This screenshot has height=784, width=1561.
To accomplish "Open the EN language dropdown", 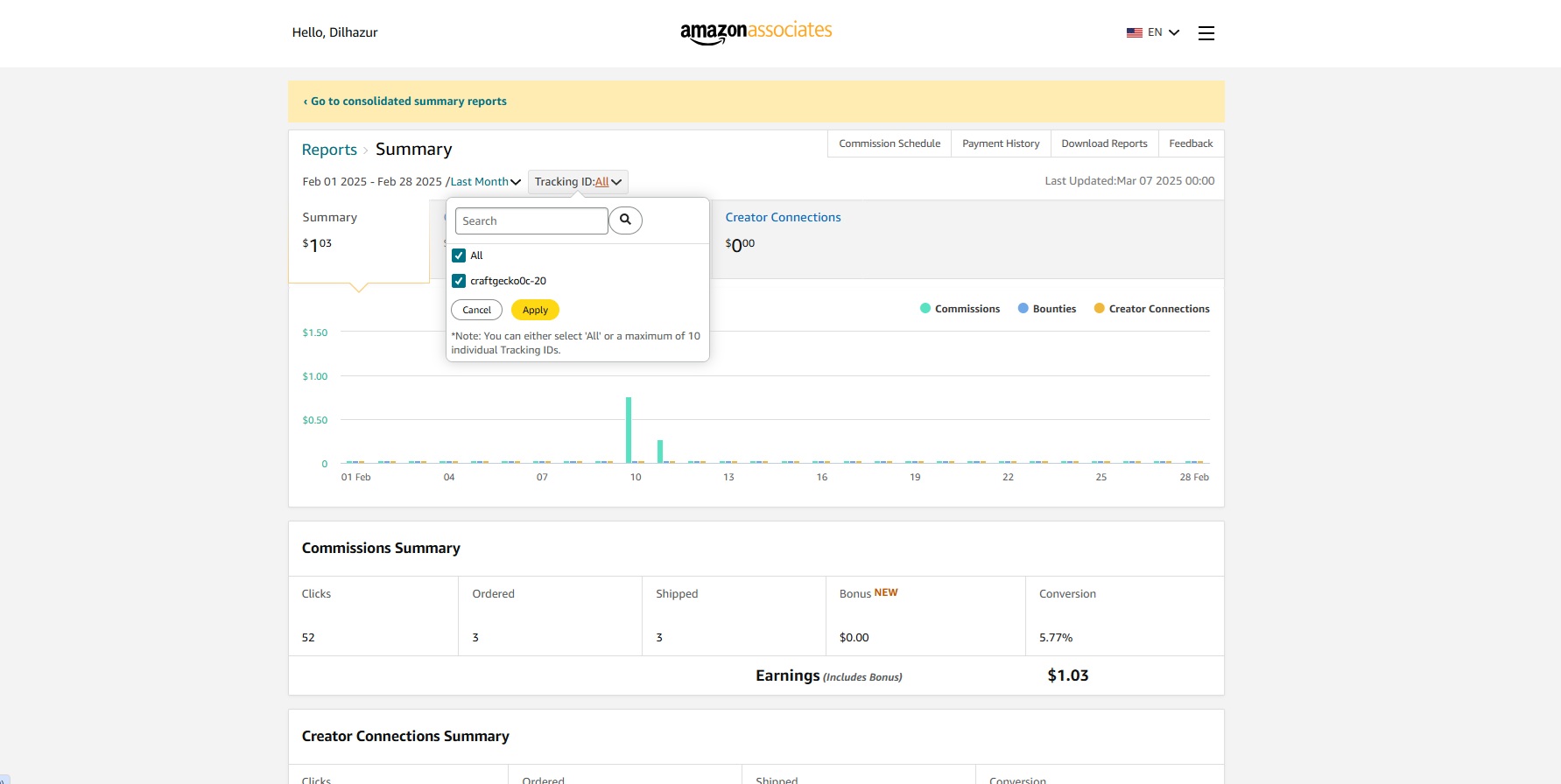I will tap(1164, 32).
